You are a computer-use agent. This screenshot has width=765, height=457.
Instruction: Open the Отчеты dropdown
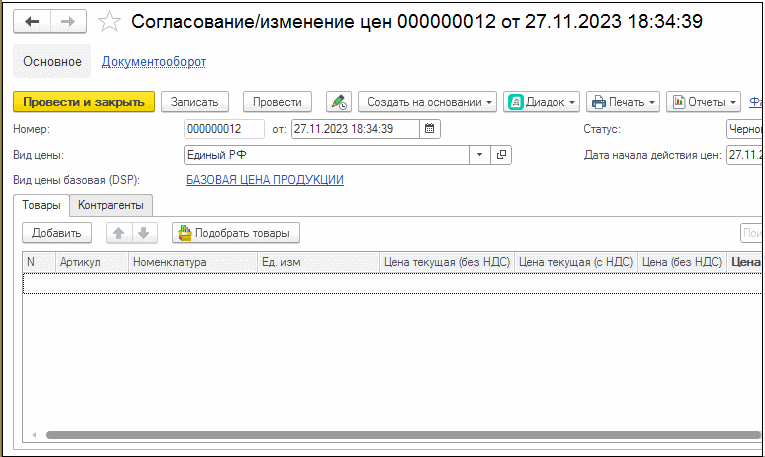click(703, 102)
